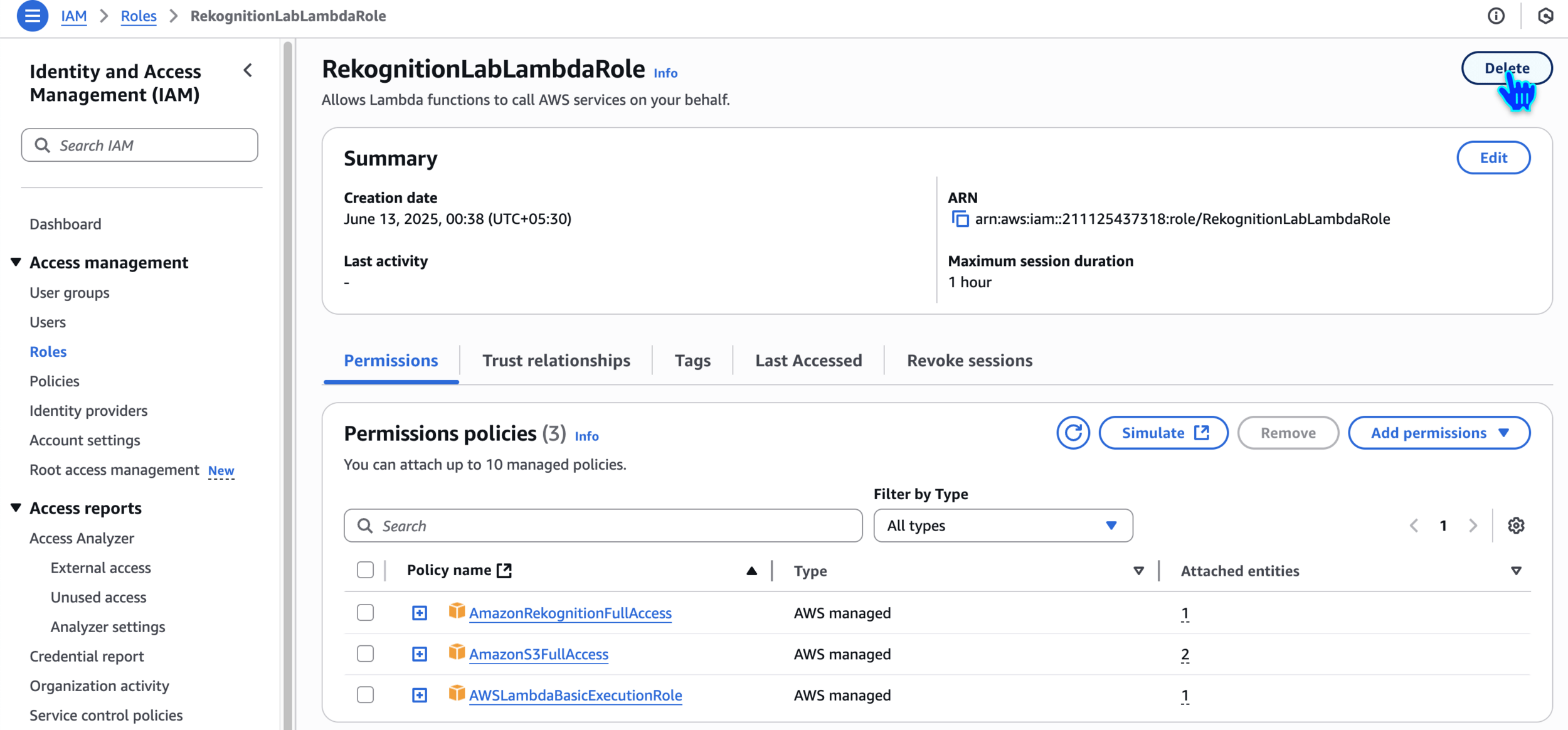Check the AmazonS3FullAccess policy row
Screen dimensions: 1568x730
tap(365, 654)
